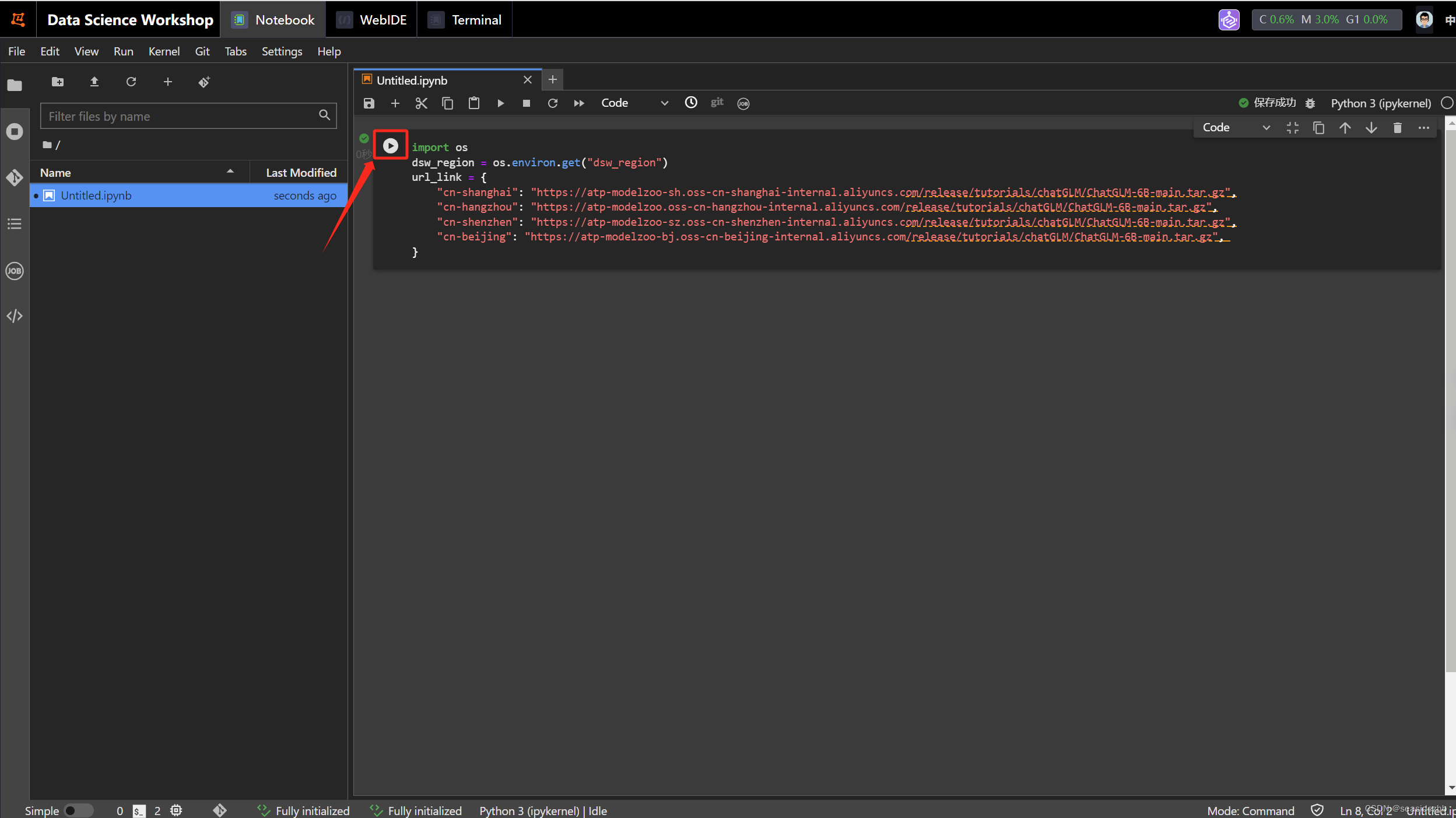
Task: Click the user avatar in the header
Action: (x=1425, y=20)
